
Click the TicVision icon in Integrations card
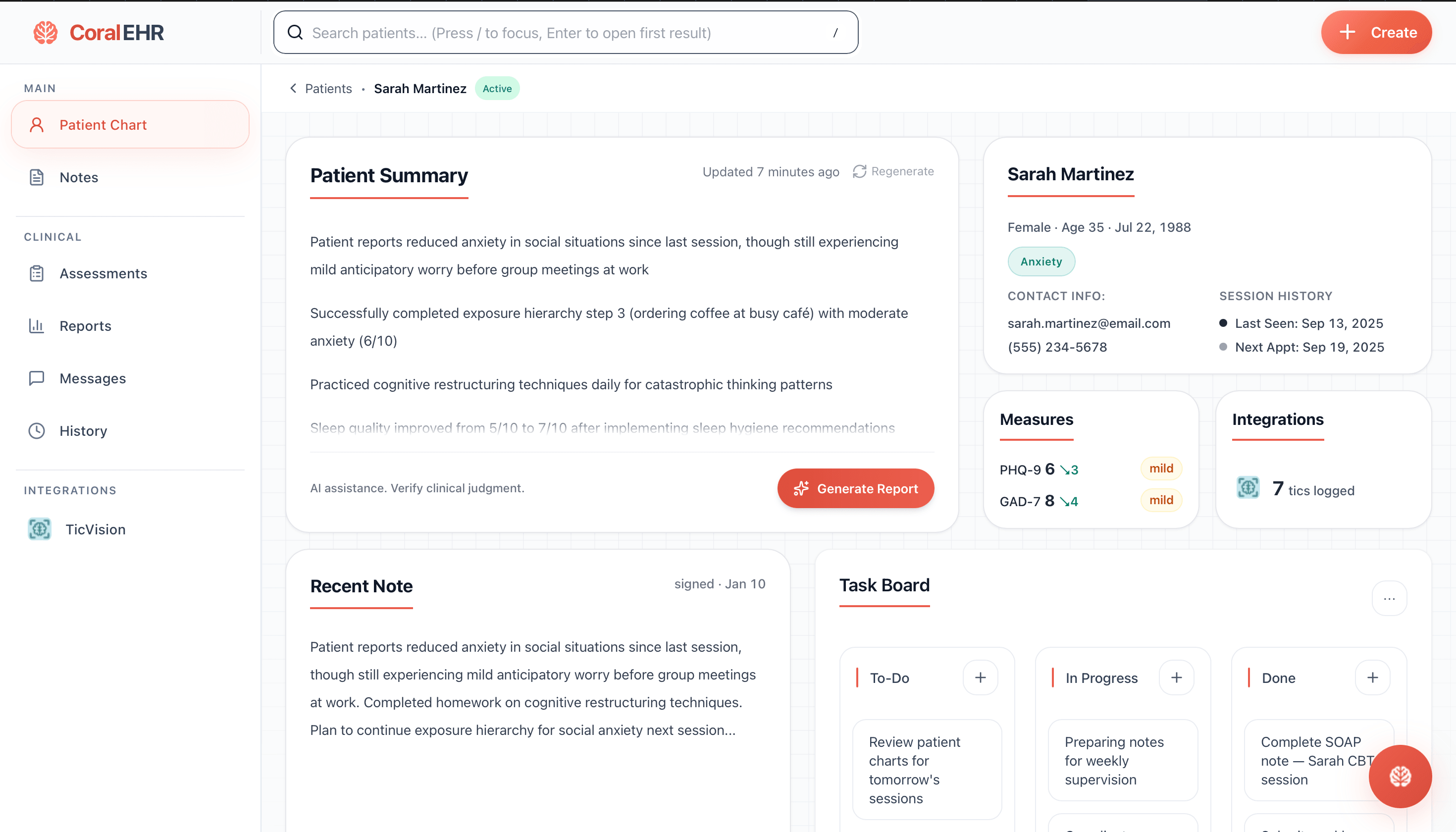point(1248,487)
